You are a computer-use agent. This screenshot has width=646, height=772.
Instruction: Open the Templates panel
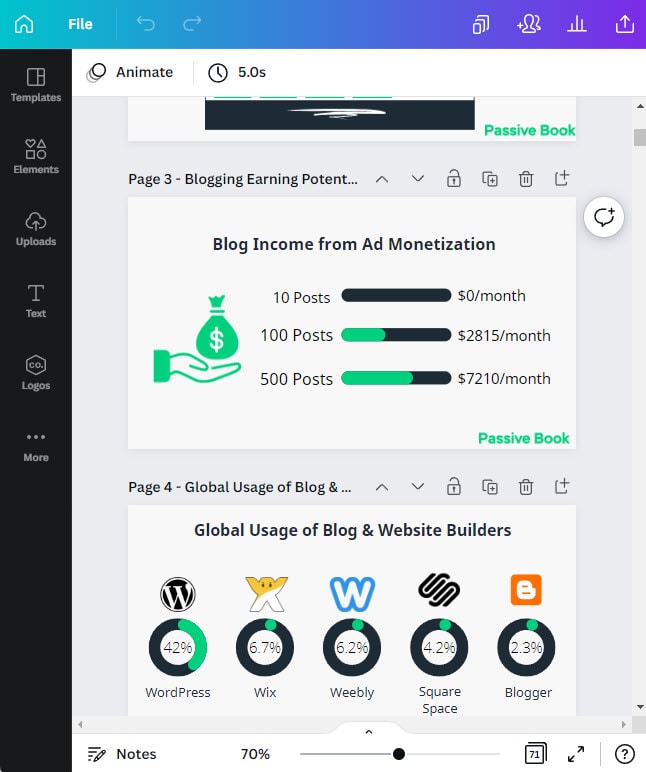tap(36, 85)
